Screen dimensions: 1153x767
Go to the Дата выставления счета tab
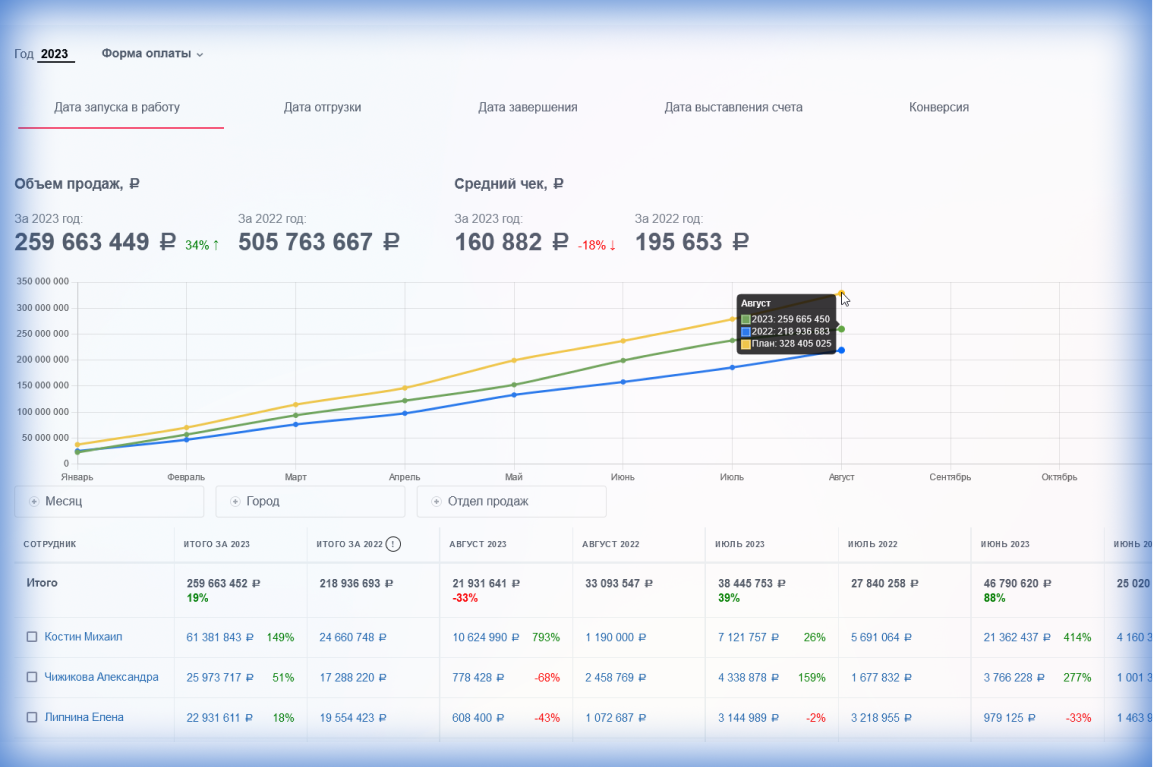pos(733,107)
